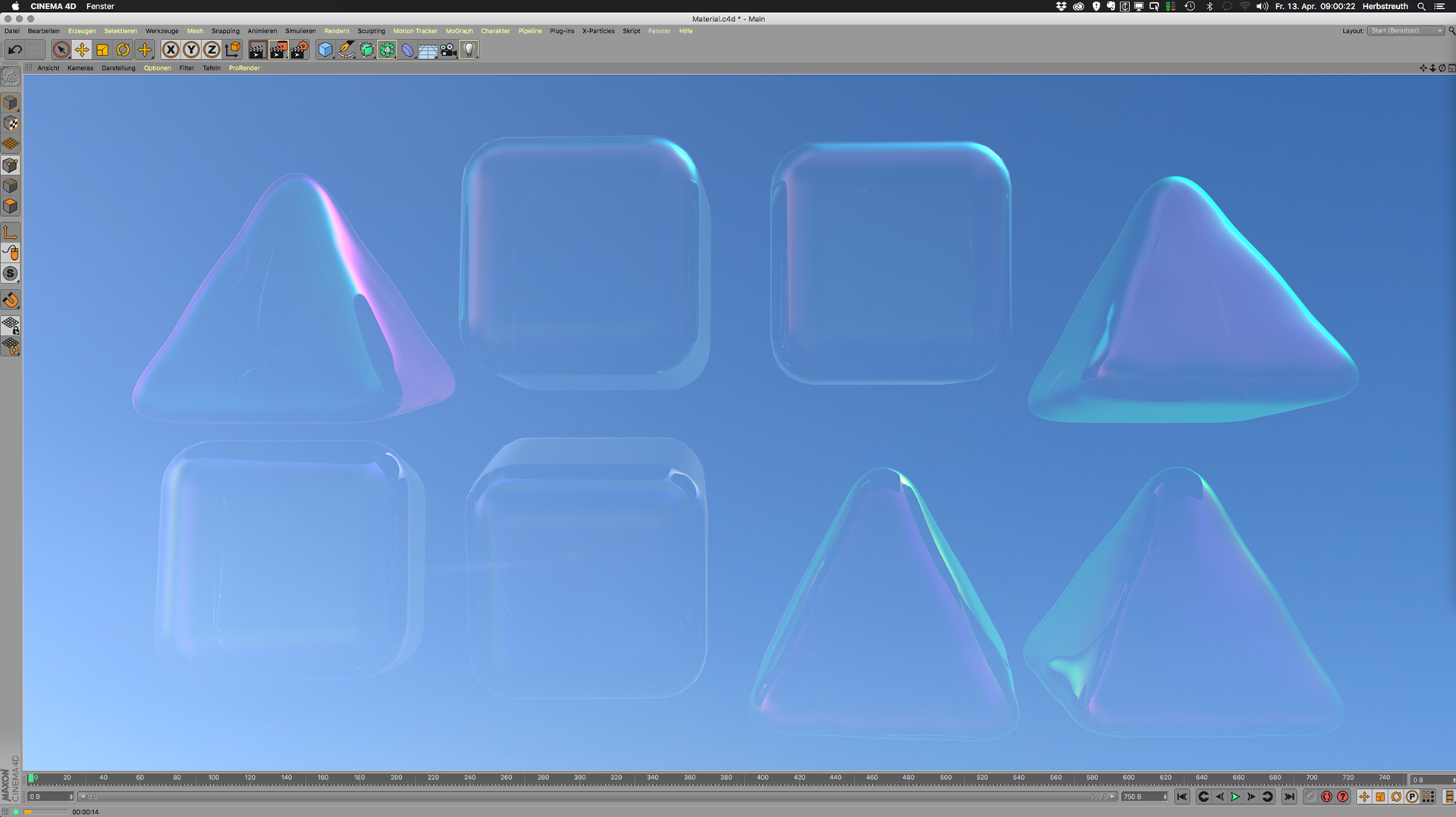
Task: Go to start of animation
Action: pyautogui.click(x=1182, y=797)
